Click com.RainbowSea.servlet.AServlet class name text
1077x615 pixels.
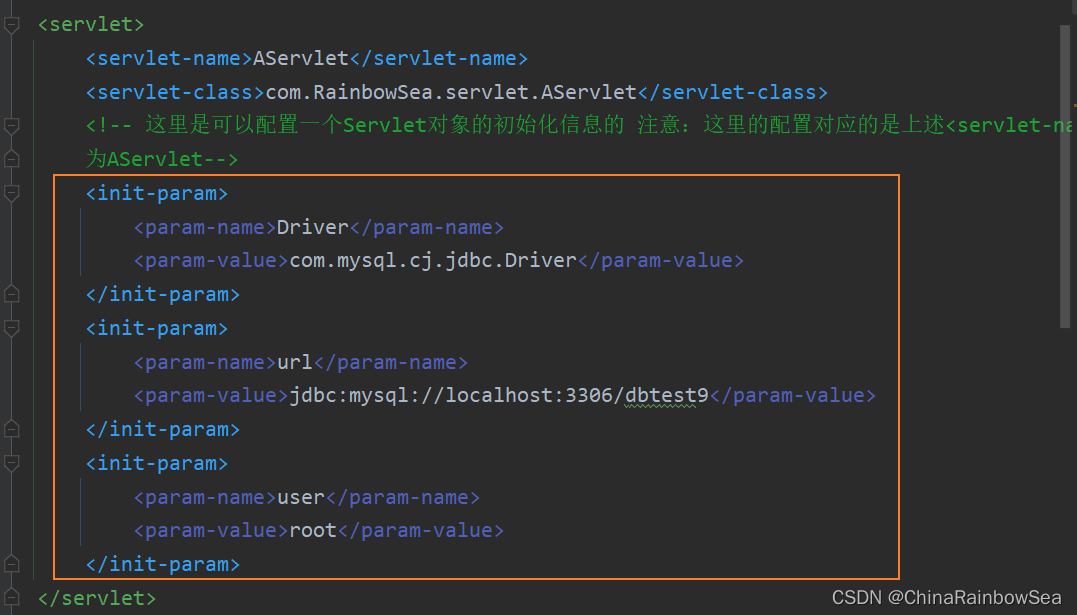[x=451, y=92]
